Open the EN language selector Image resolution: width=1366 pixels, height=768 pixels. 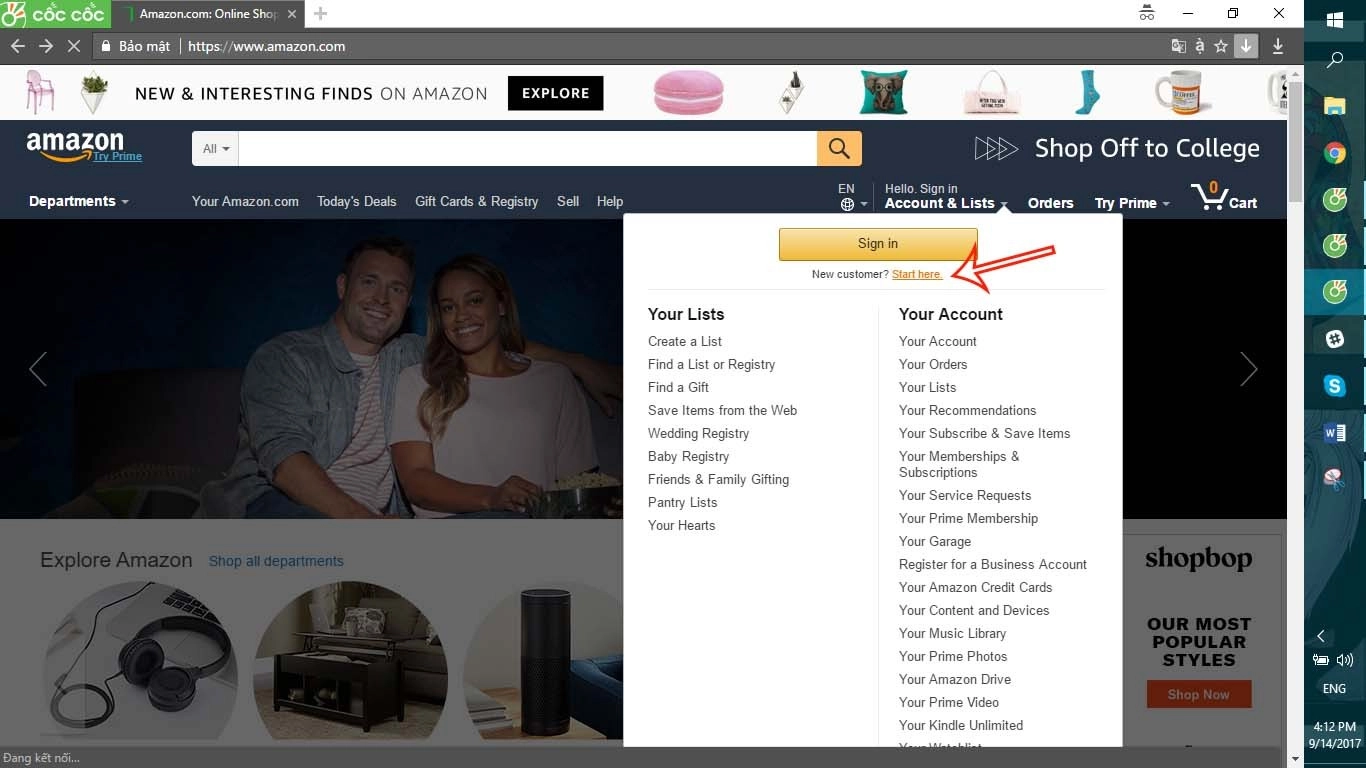coord(852,196)
